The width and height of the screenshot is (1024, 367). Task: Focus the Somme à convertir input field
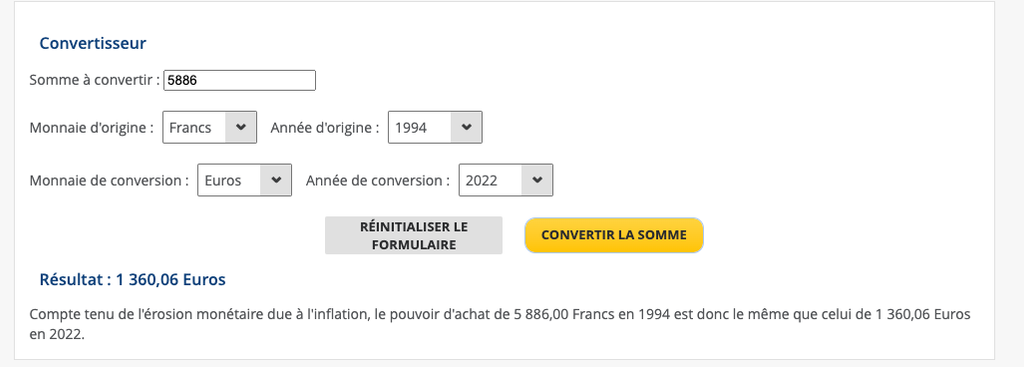point(240,80)
